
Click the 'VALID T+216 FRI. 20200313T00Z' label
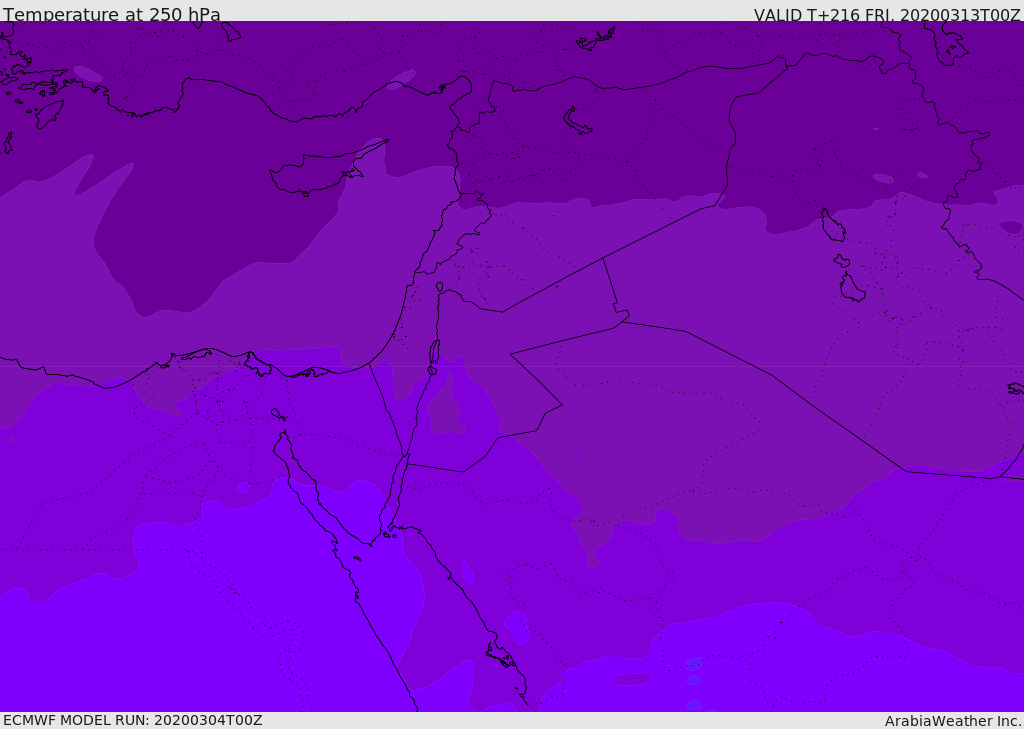pyautogui.click(x=887, y=14)
